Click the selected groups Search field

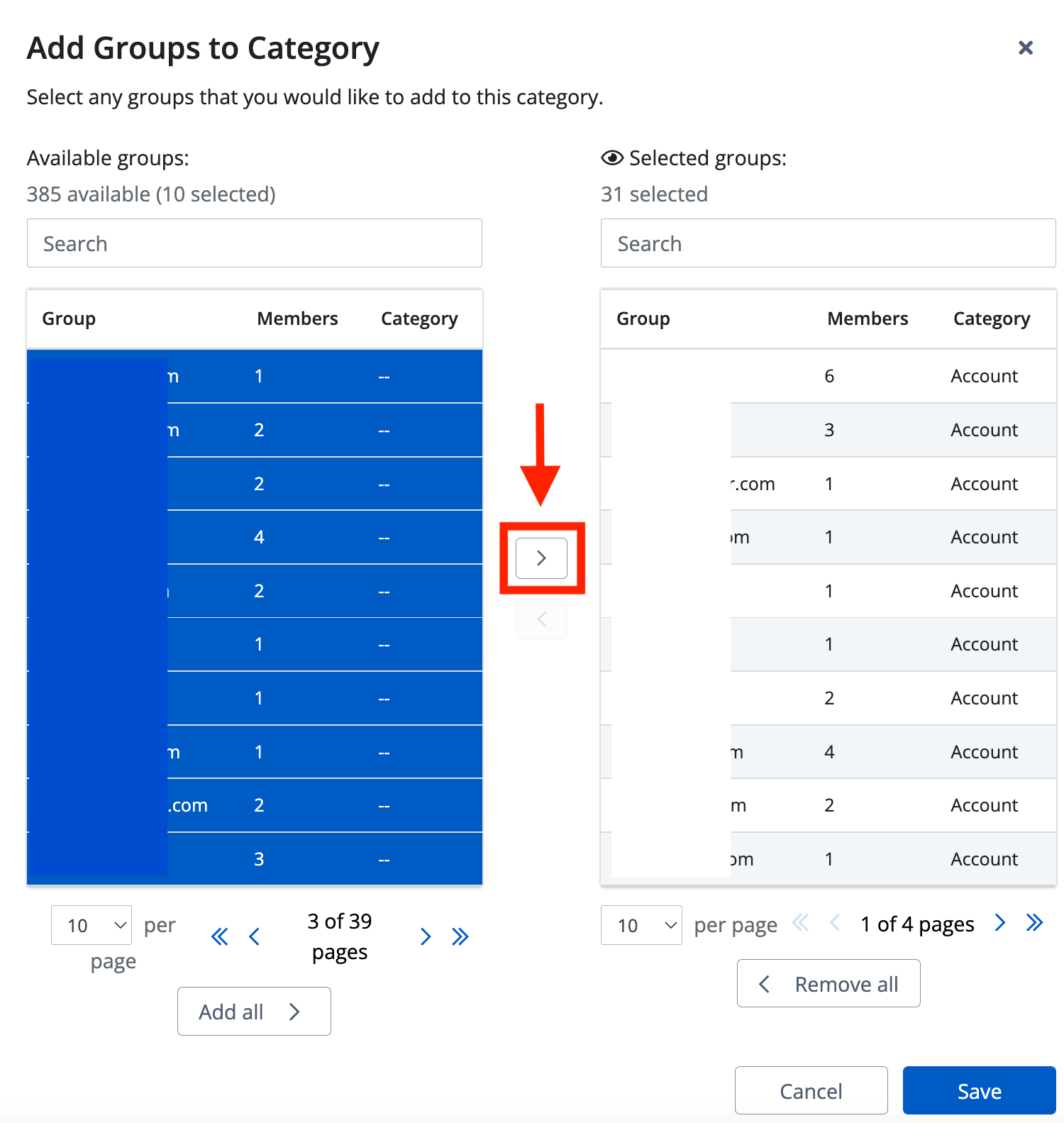coord(828,243)
